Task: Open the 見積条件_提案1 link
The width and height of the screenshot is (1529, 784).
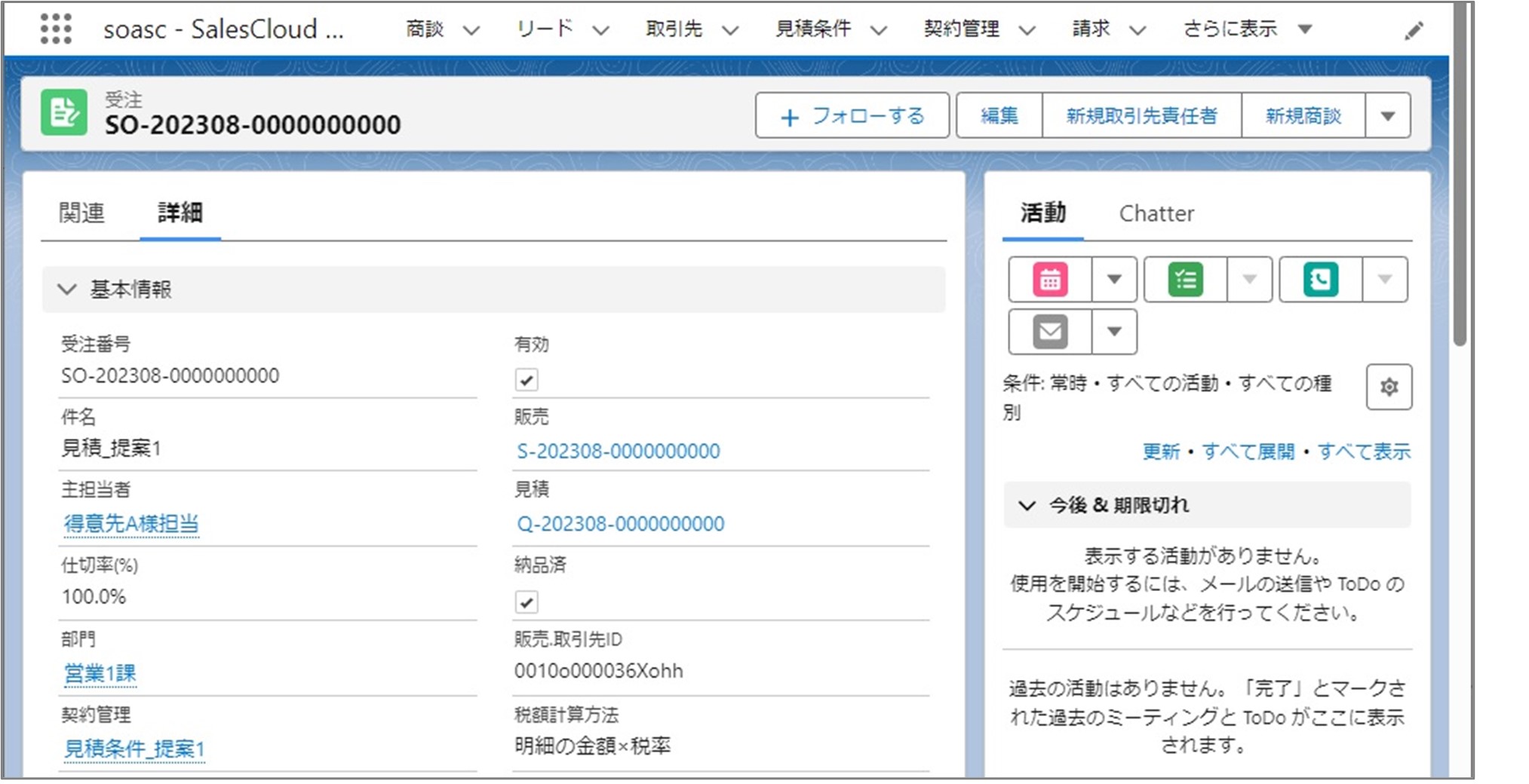Action: click(x=134, y=749)
